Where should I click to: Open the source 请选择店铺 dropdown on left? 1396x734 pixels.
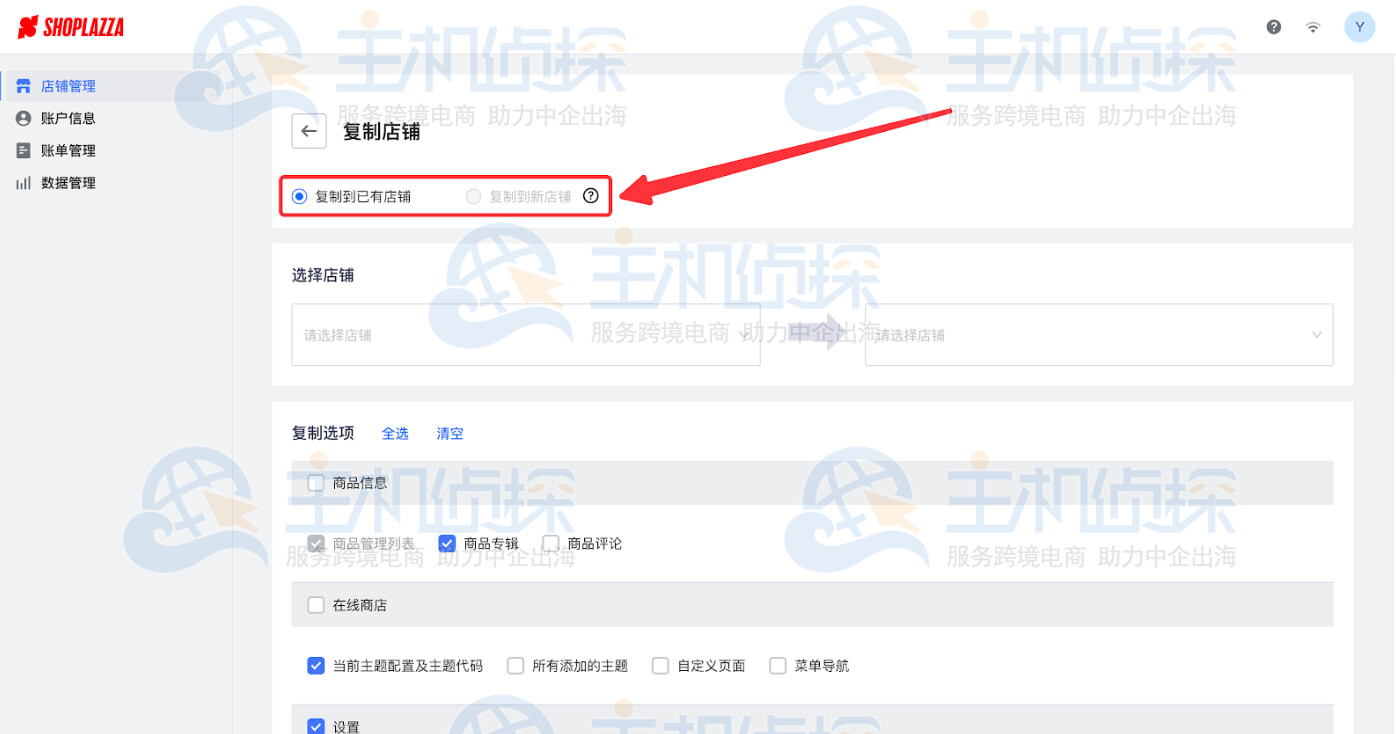coord(525,335)
